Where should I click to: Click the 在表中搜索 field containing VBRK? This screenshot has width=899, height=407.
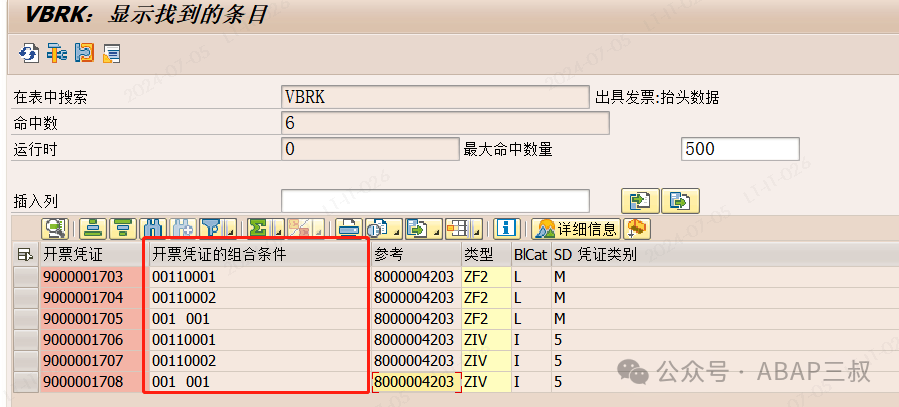click(435, 97)
